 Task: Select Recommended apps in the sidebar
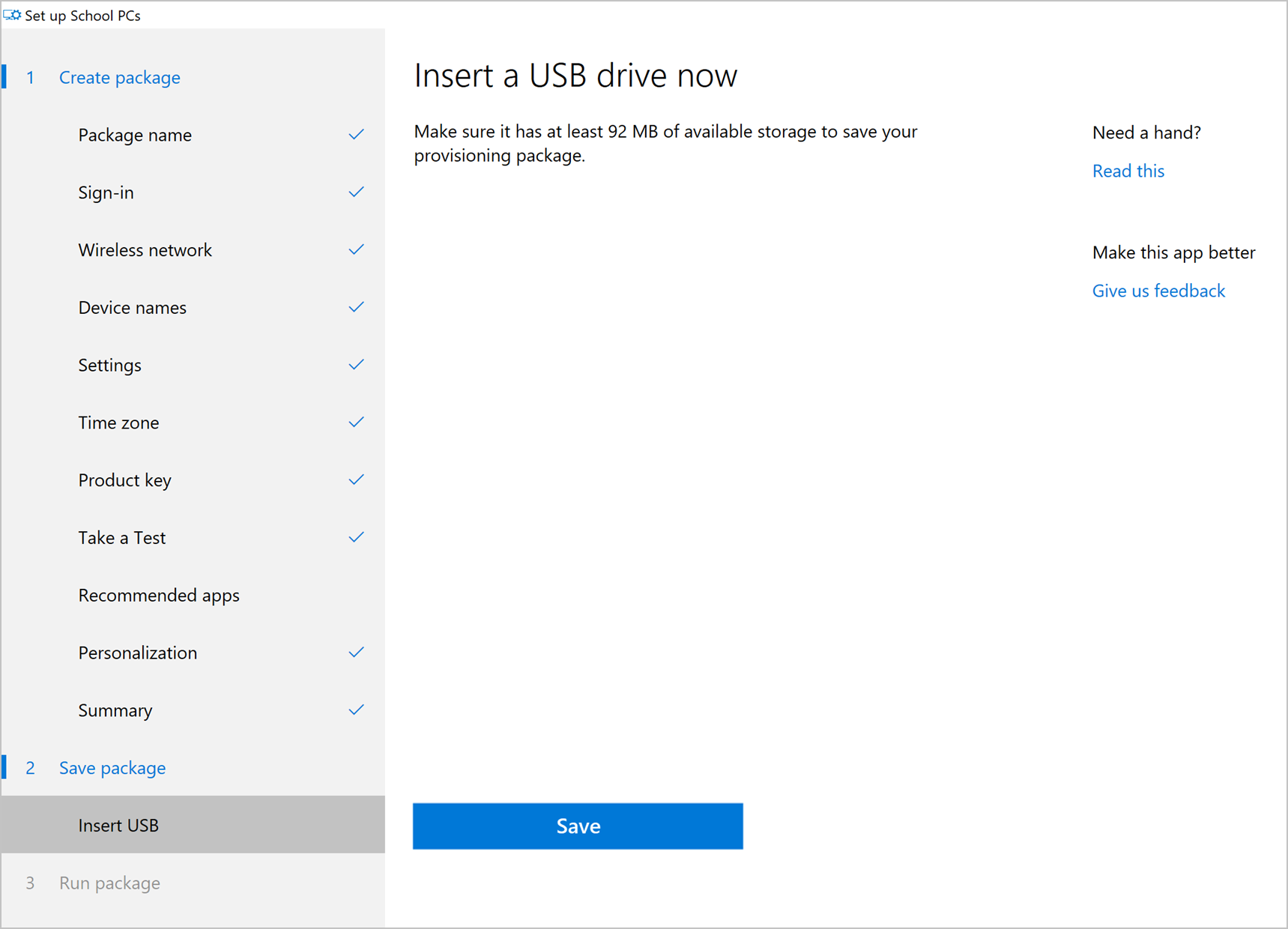(x=159, y=596)
